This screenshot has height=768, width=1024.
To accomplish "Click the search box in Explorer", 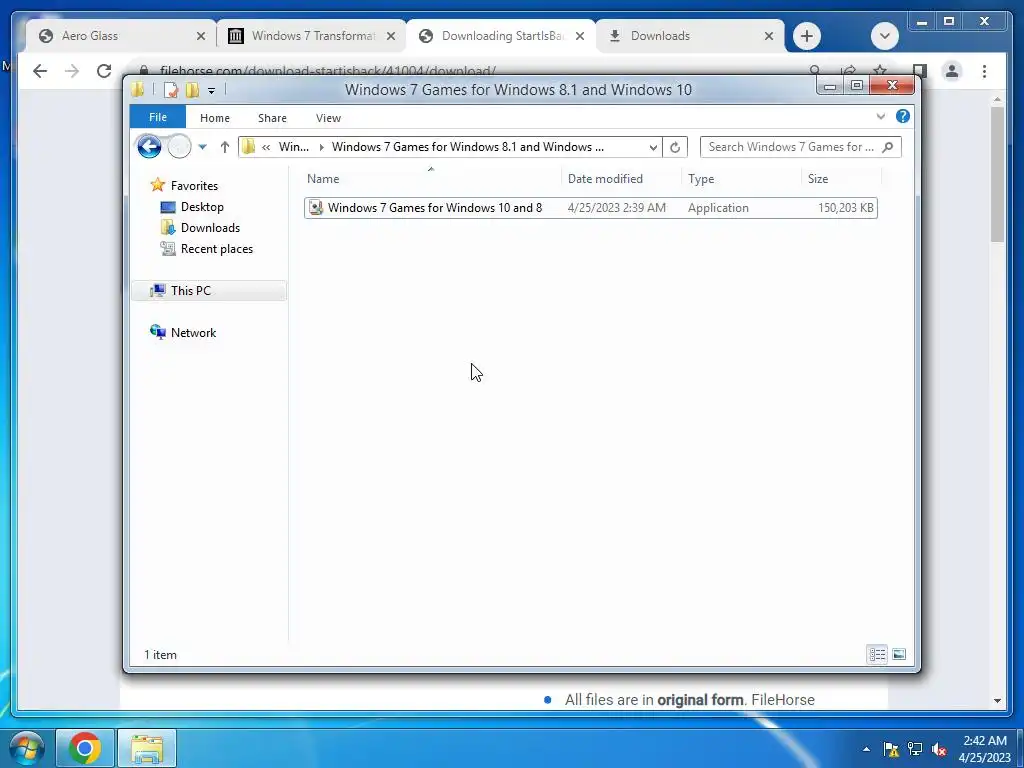I will [801, 147].
